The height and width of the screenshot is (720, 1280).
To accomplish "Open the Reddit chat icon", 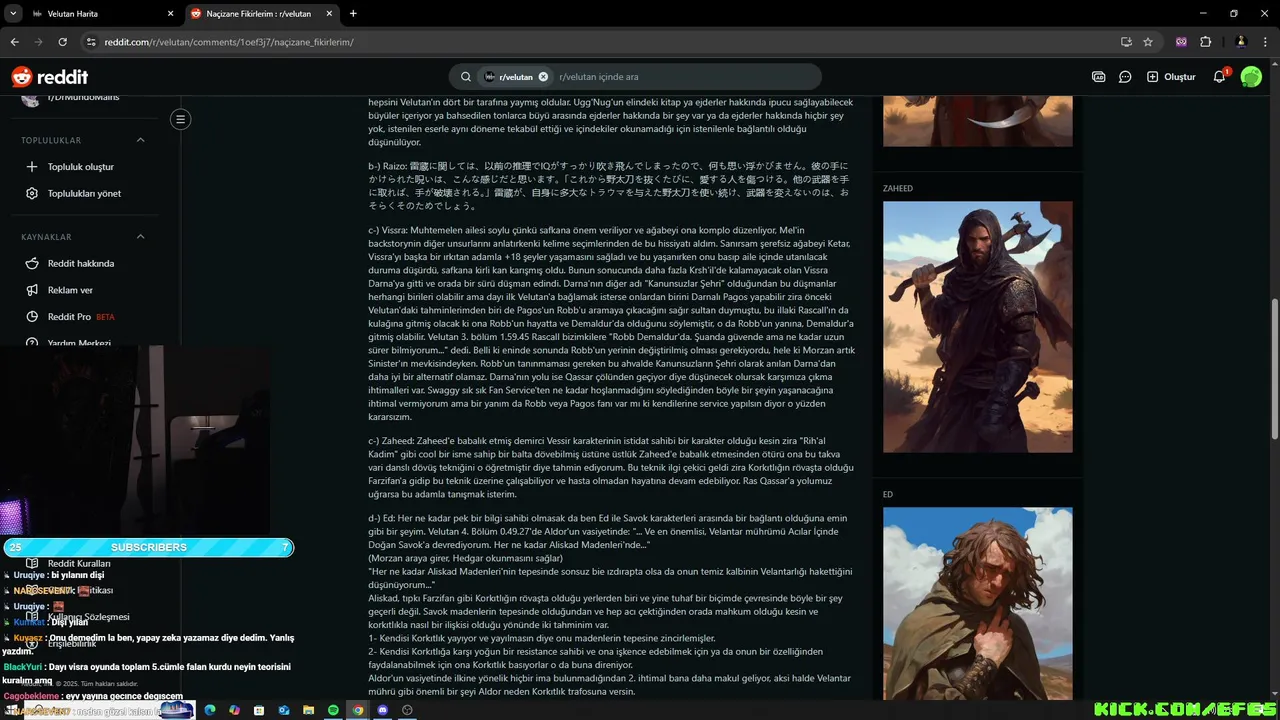I will pyautogui.click(x=1125, y=77).
